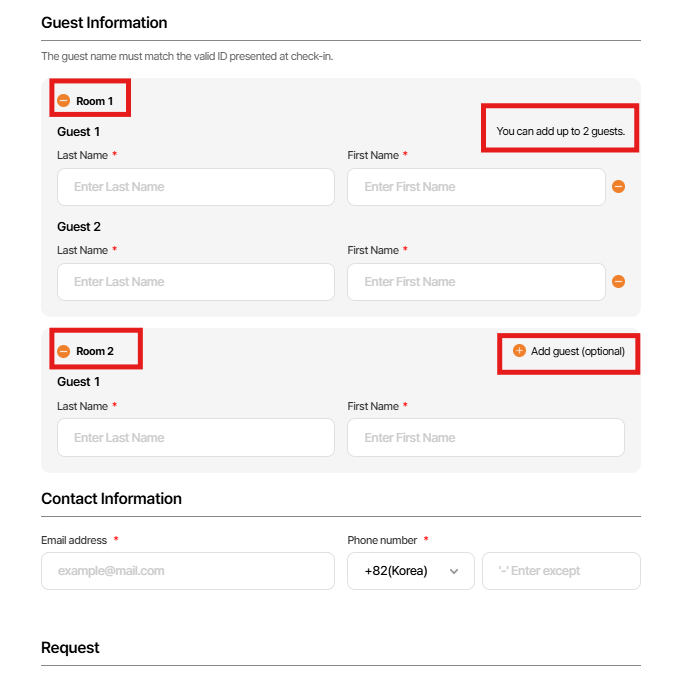Select Room 2 Guest 1 First Name field
Viewport: 678px width, 682px height.
point(485,438)
